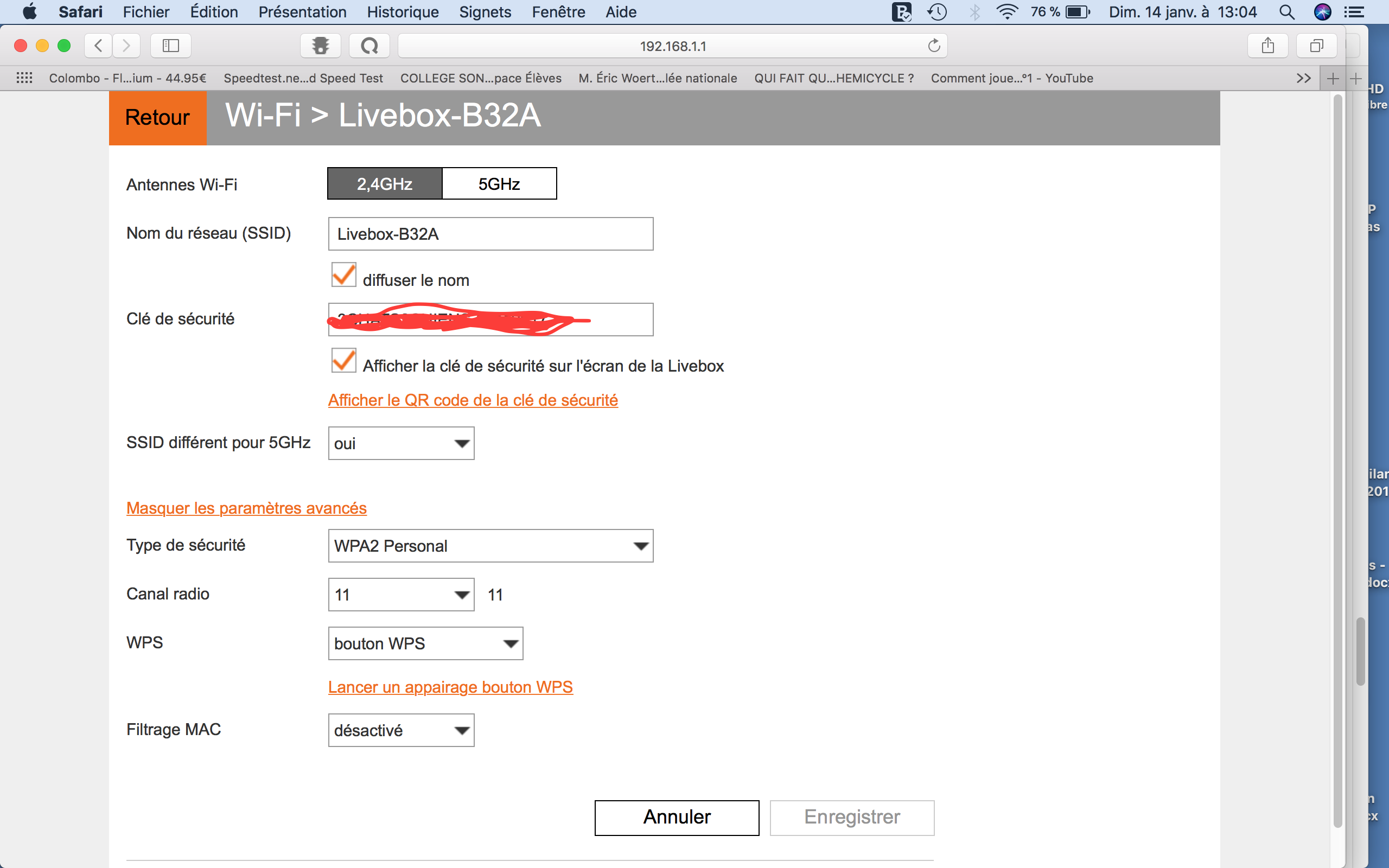1389x868 pixels.
Task: Click the SSID network name field
Action: [x=490, y=234]
